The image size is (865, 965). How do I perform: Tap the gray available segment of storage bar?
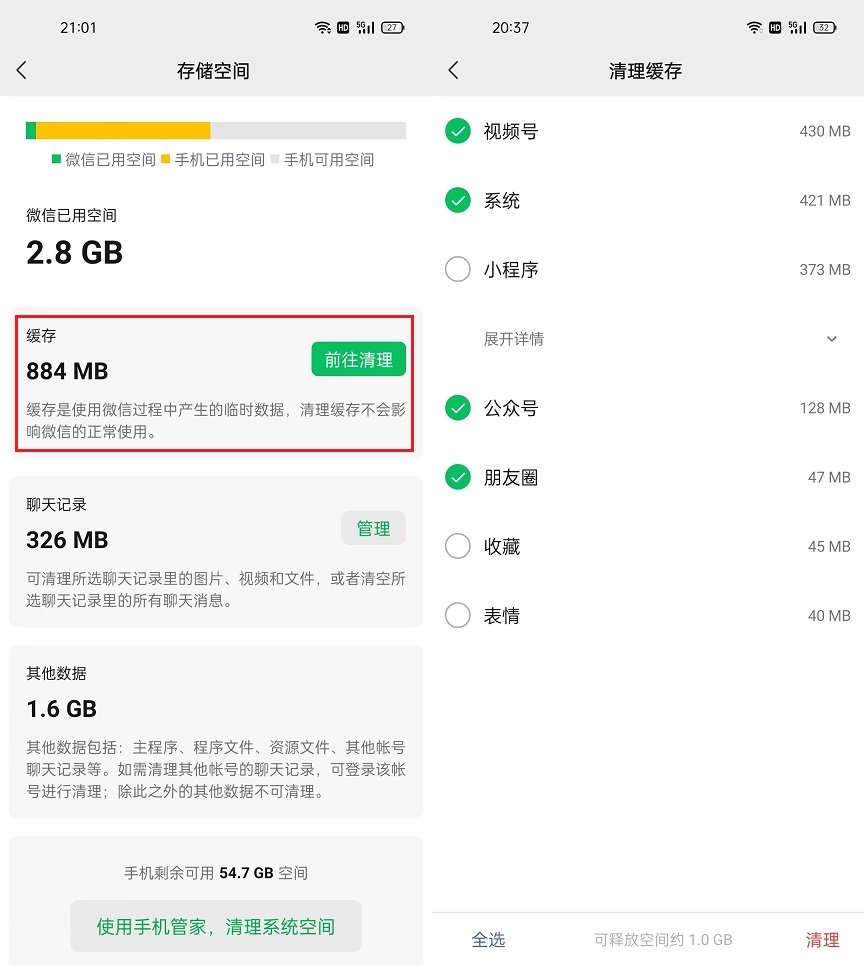(x=308, y=130)
